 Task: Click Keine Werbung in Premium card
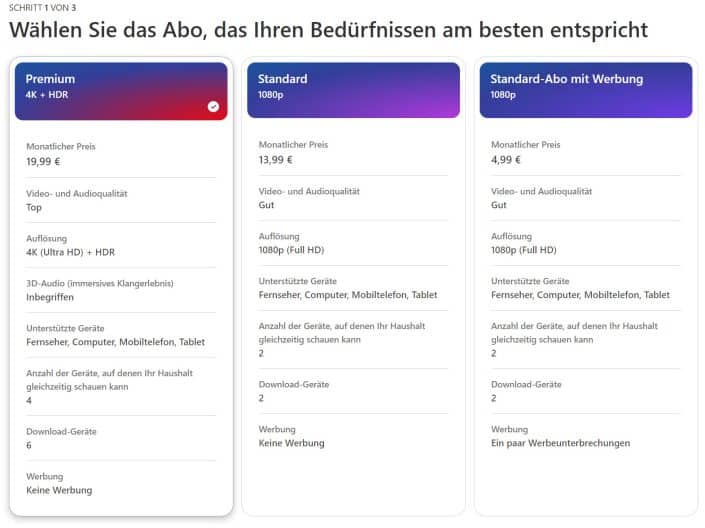click(x=59, y=490)
